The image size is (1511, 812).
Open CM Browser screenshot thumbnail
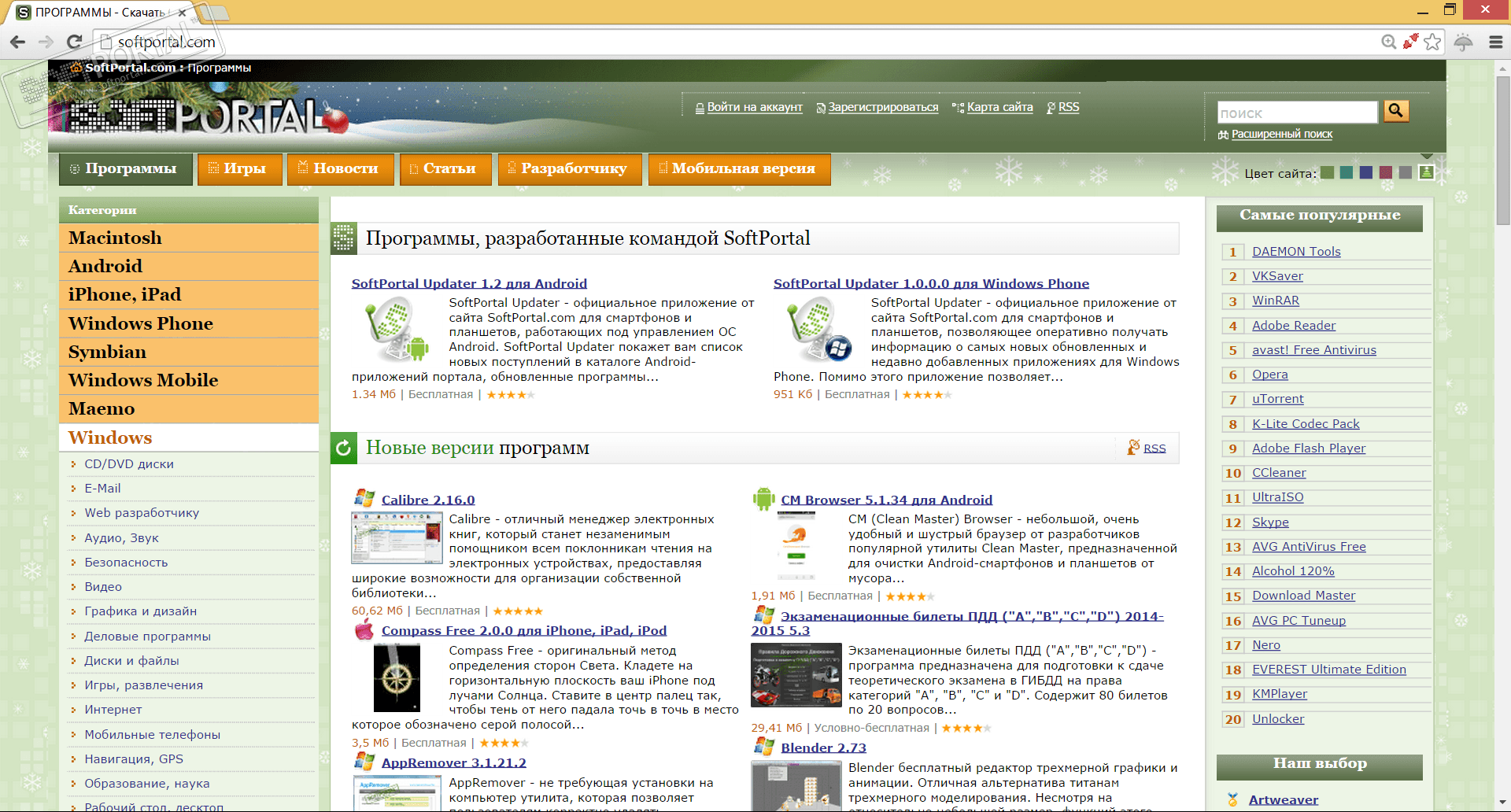[796, 546]
